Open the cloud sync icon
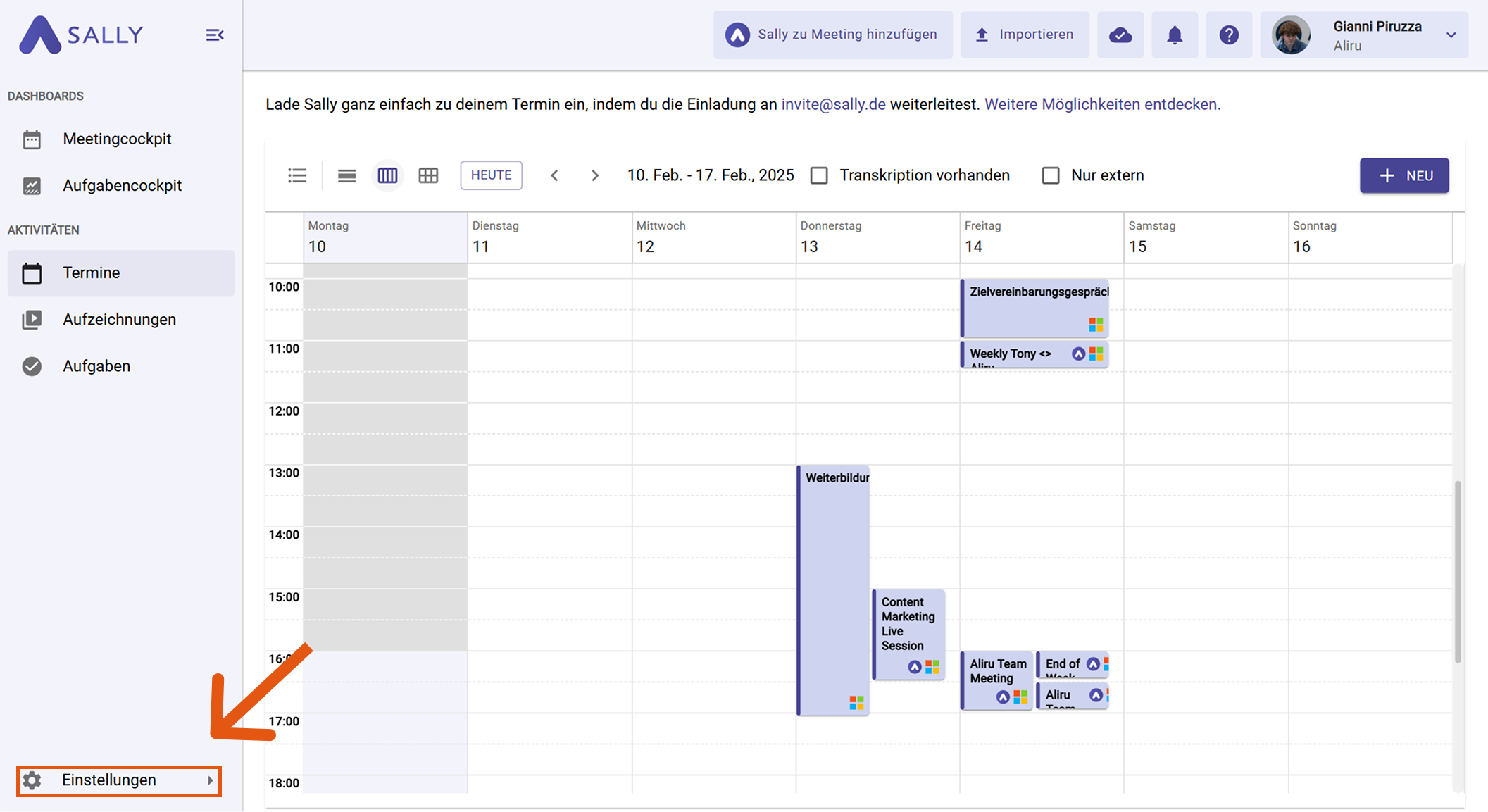 click(1120, 35)
